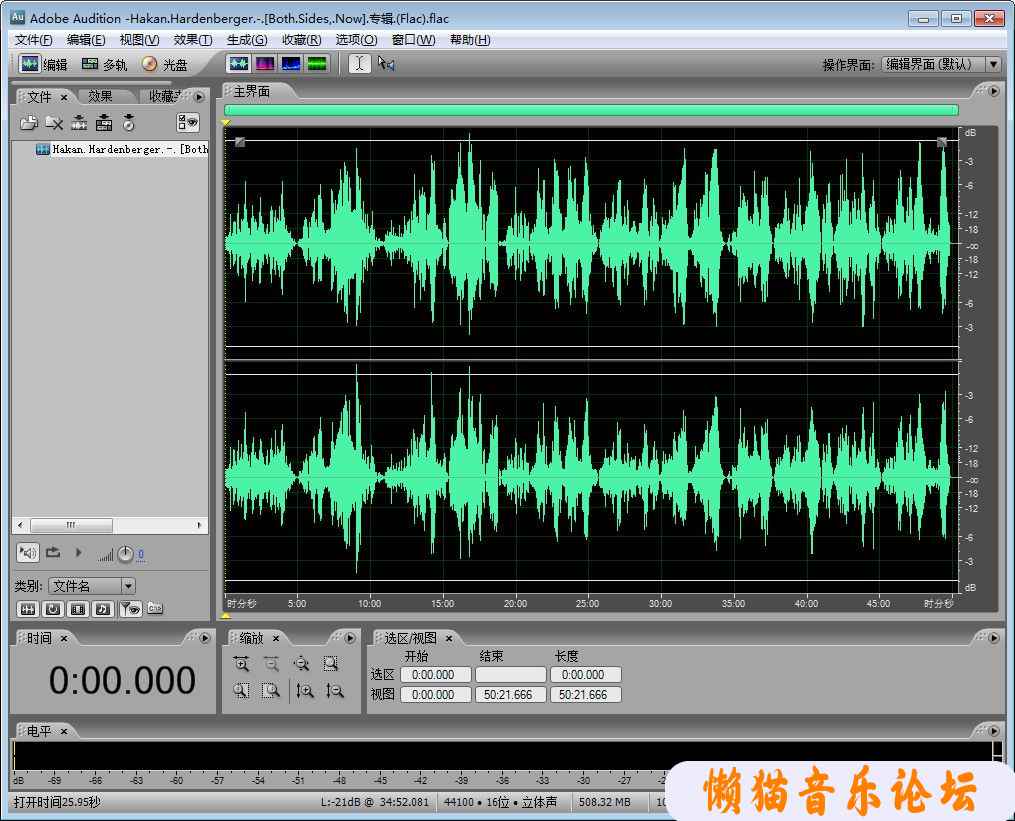The height and width of the screenshot is (821, 1015).
Task: Adjust the preview volume knob
Action: pos(125,554)
